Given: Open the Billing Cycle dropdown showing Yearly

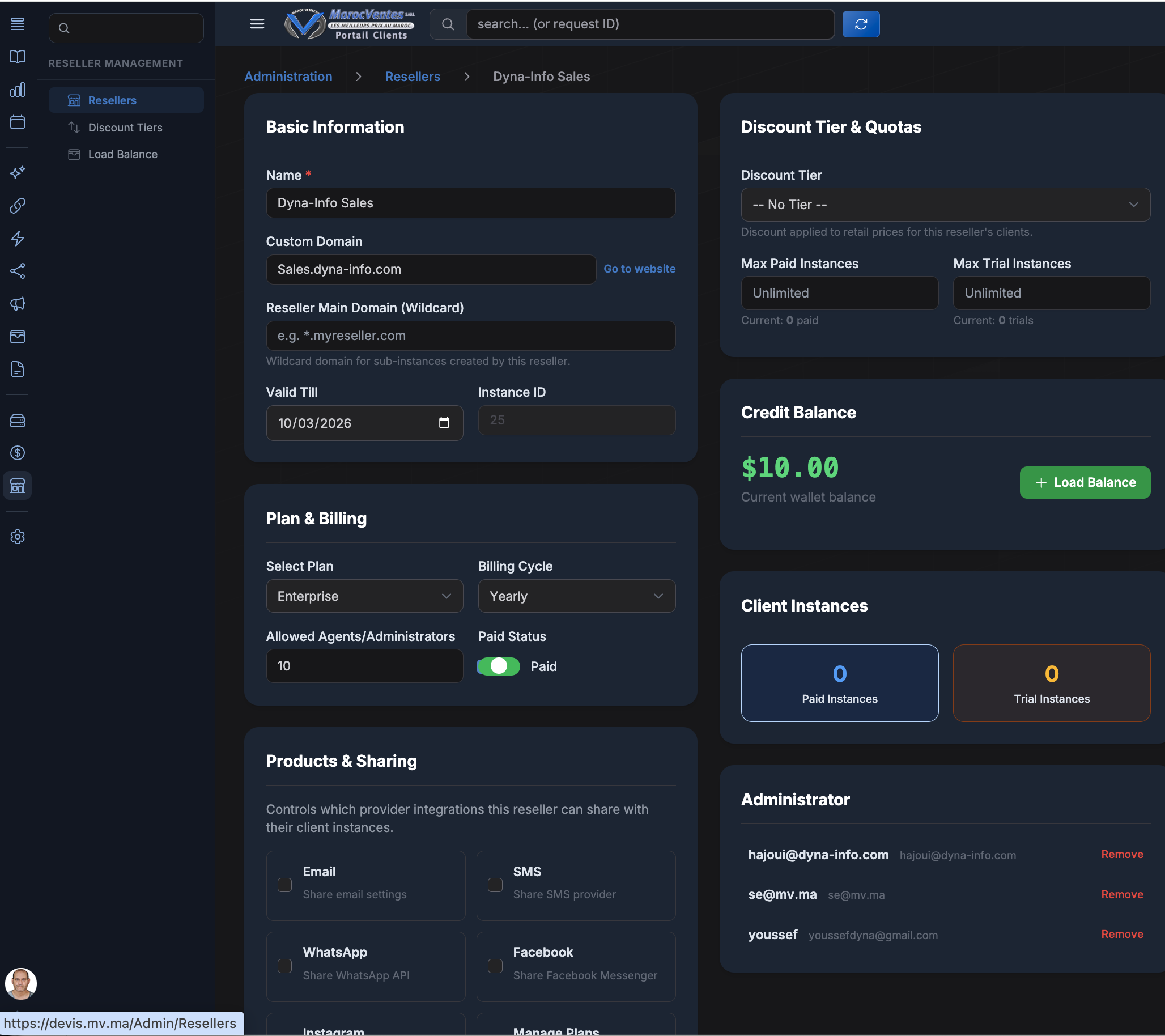Looking at the screenshot, I should (x=576, y=596).
